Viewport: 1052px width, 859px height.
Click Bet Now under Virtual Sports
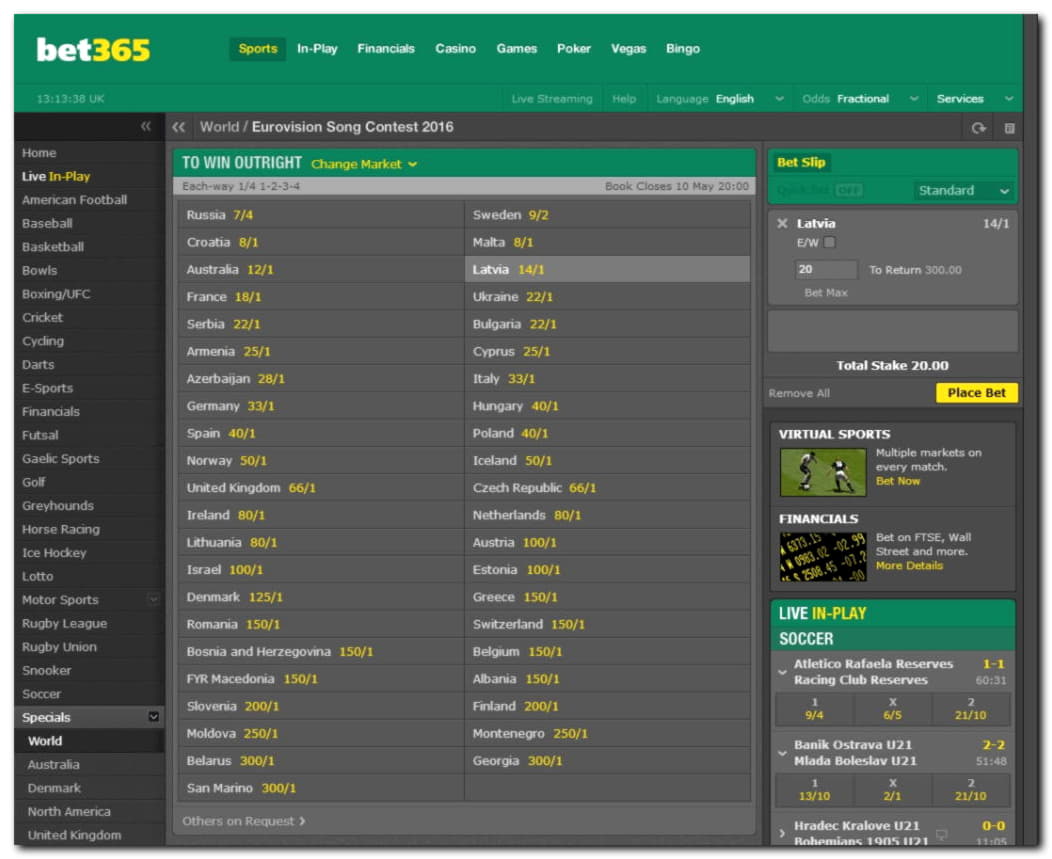(x=898, y=481)
